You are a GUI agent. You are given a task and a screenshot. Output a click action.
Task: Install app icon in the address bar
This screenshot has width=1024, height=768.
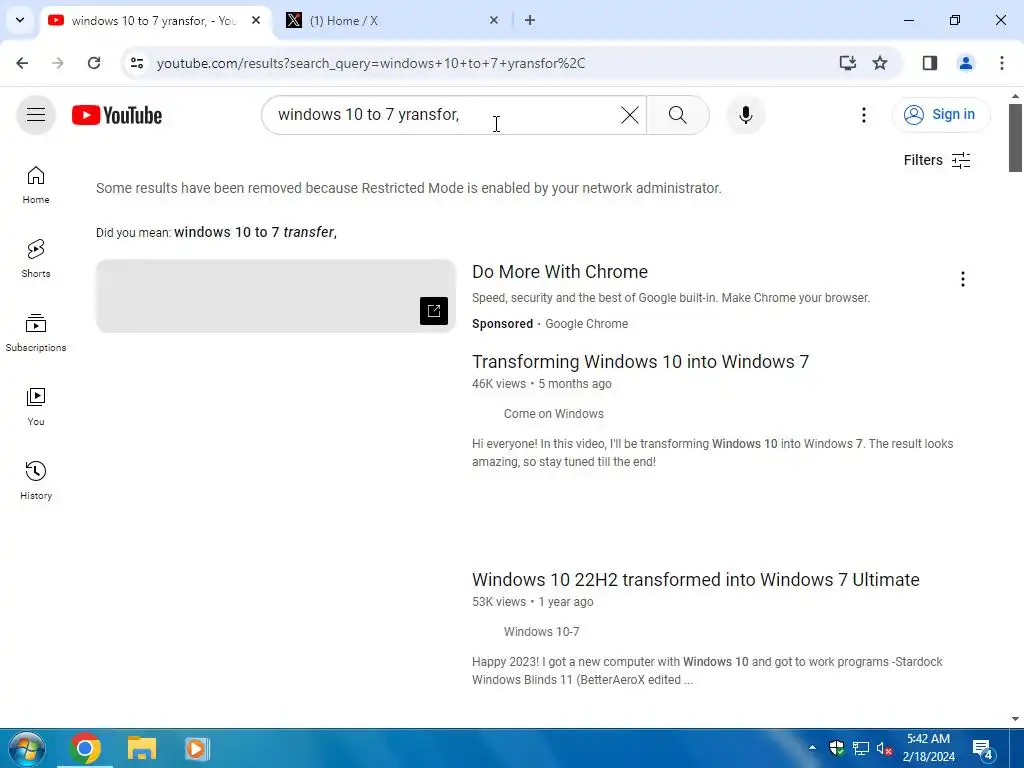tap(848, 63)
